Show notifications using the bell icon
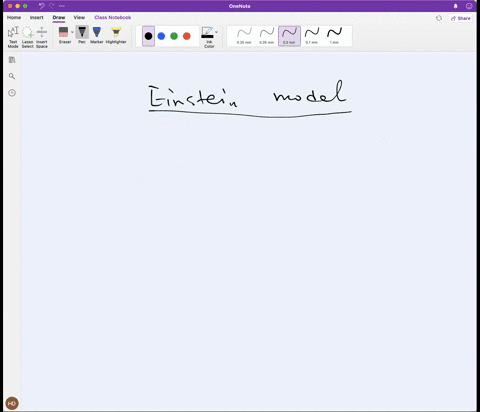Image resolution: width=480 pixels, height=412 pixels. 456,6
